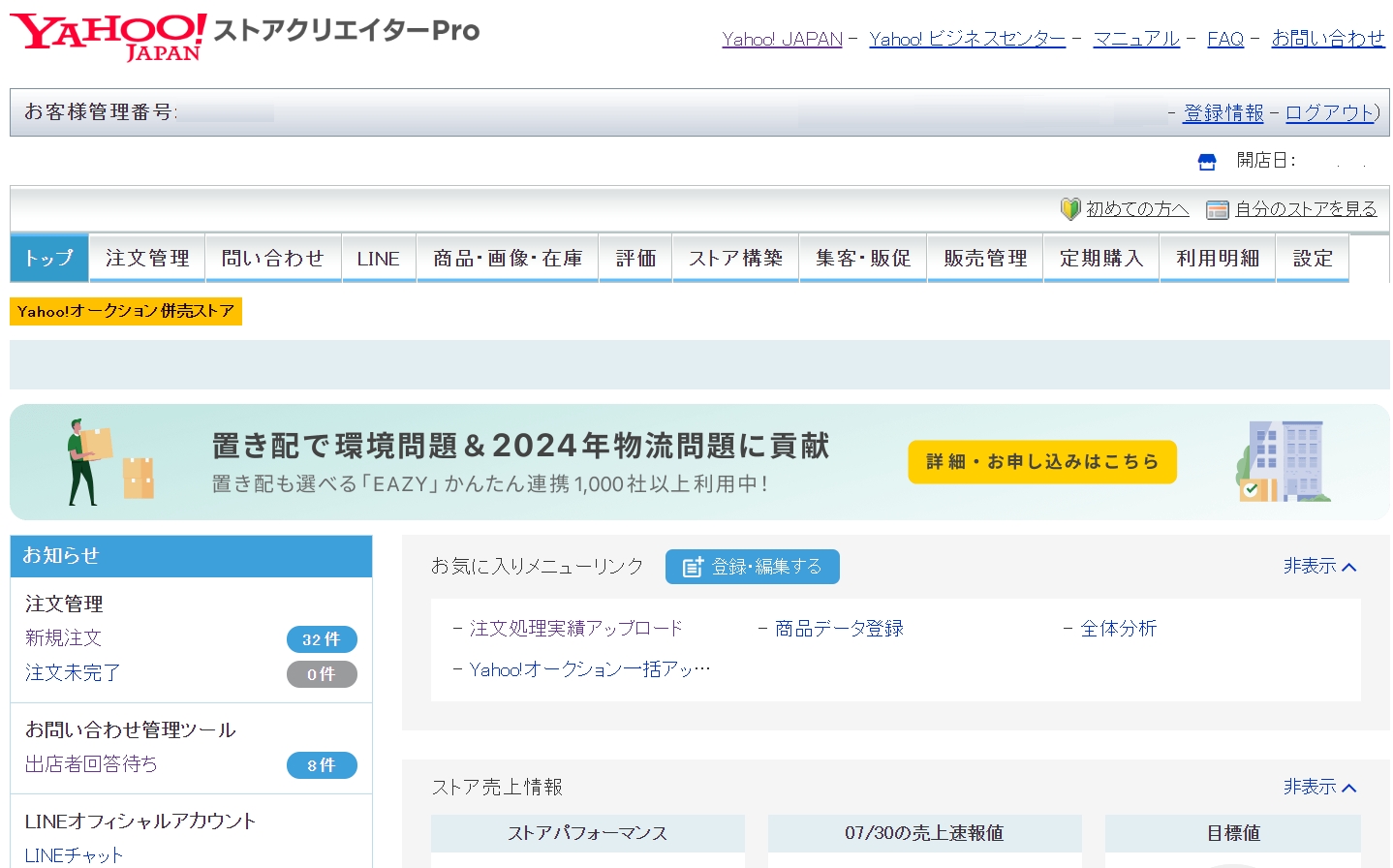Click 詳細・お申し込みはこちら for EAZY
Image resolution: width=1393 pixels, height=868 pixels.
[1041, 462]
